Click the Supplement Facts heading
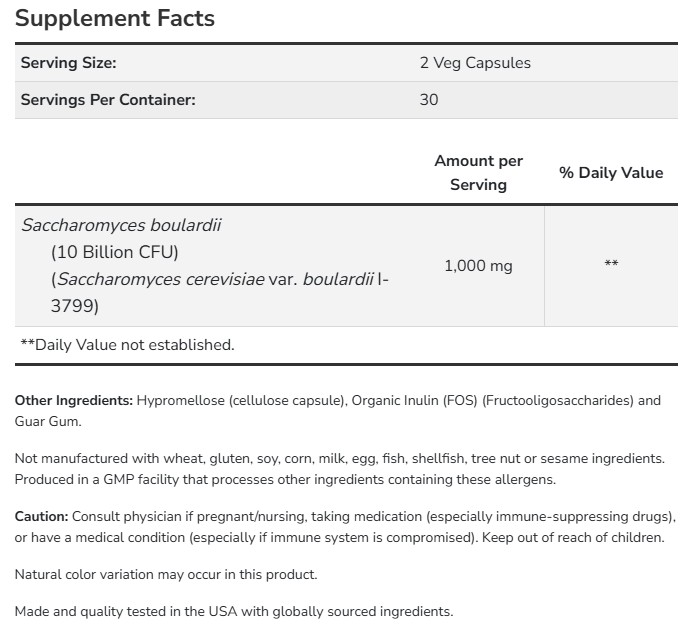 tap(115, 18)
